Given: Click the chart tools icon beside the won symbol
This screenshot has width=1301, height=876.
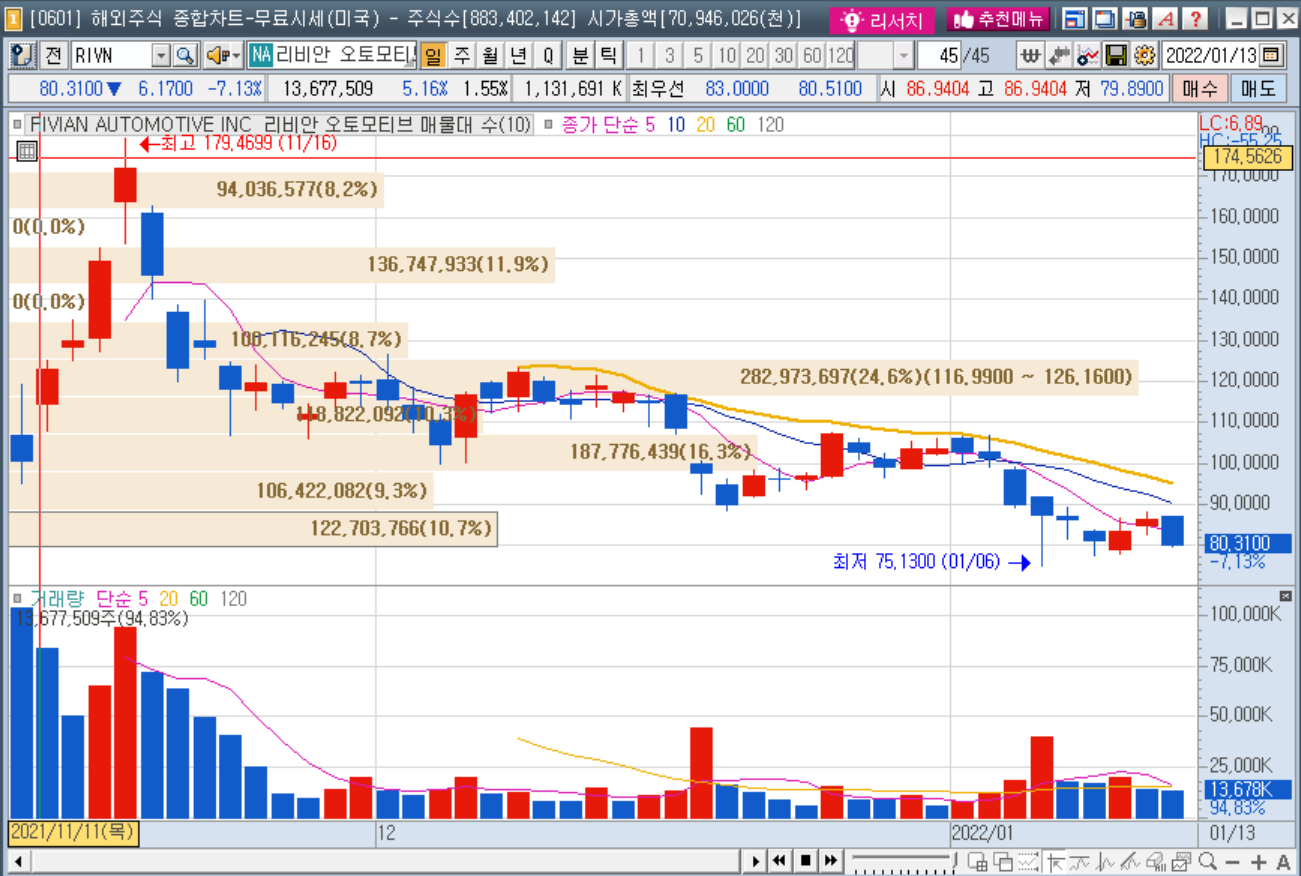Looking at the screenshot, I should 1059,55.
